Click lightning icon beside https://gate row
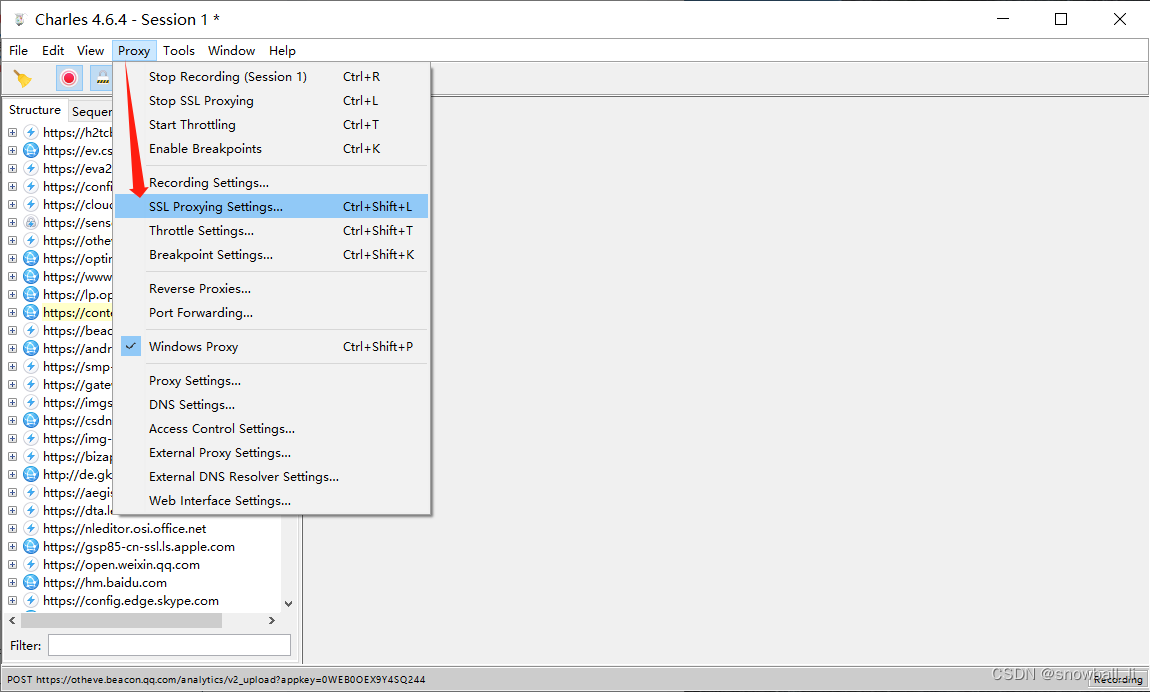This screenshot has height=692, width=1150. click(x=31, y=384)
